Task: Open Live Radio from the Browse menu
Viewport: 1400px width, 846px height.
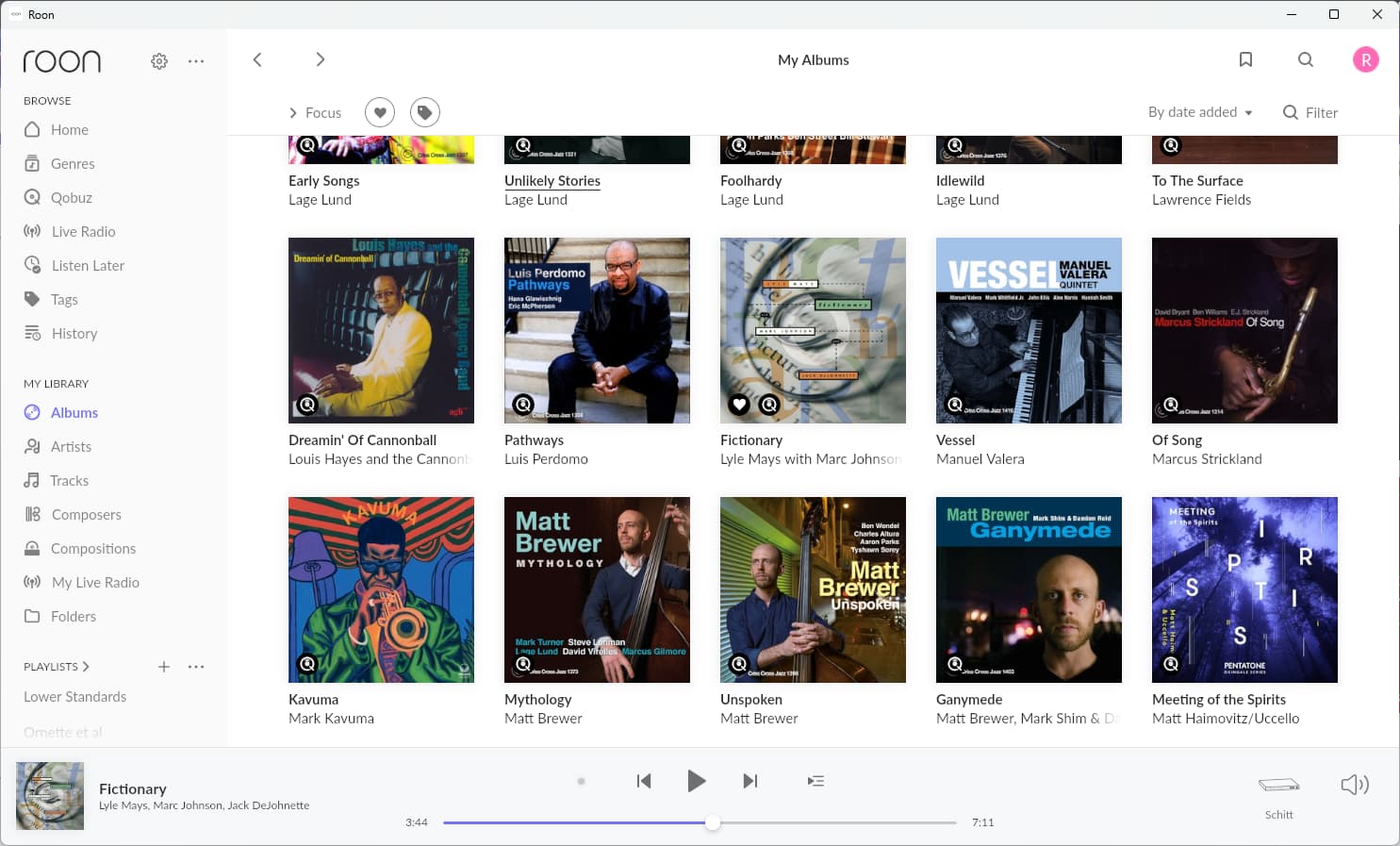Action: click(x=83, y=232)
